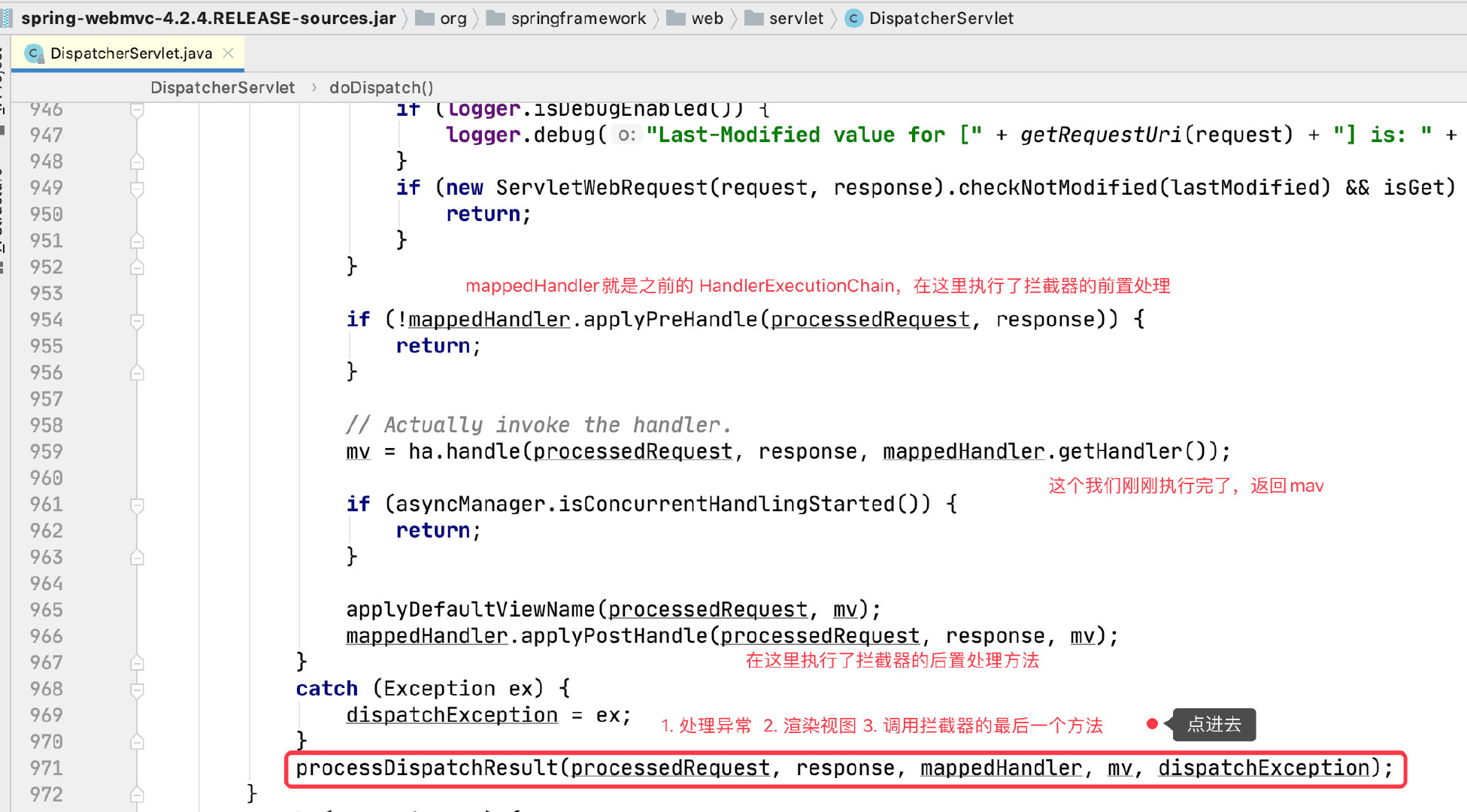Click the ha.handle method call
This screenshot has width=1467, height=812.
(465, 451)
